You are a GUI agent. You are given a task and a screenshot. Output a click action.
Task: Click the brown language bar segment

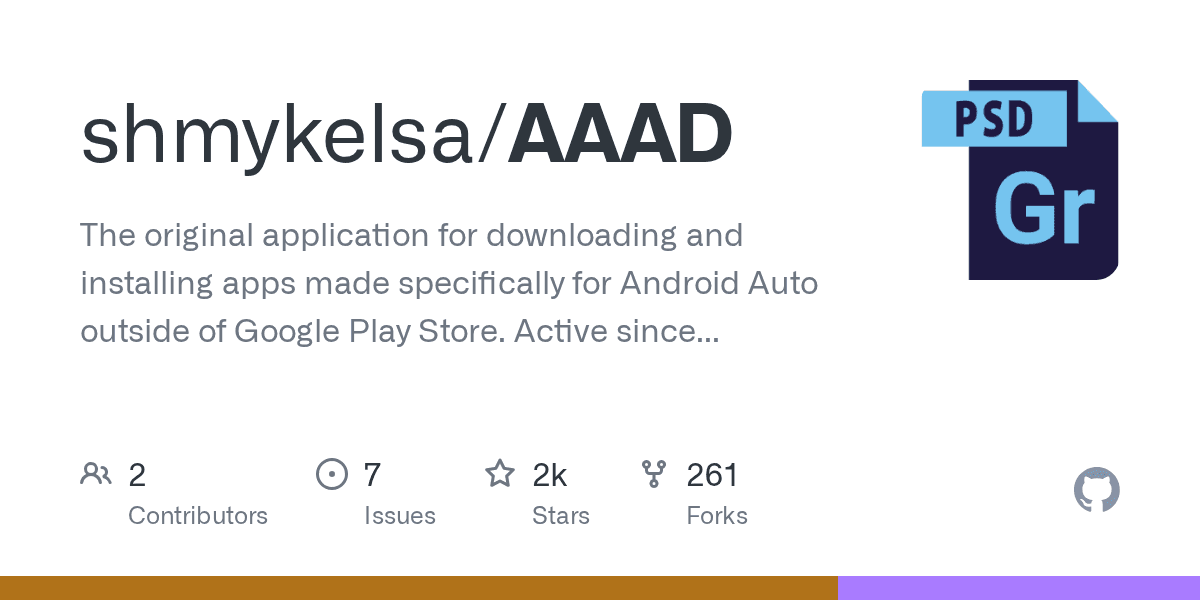(418, 588)
